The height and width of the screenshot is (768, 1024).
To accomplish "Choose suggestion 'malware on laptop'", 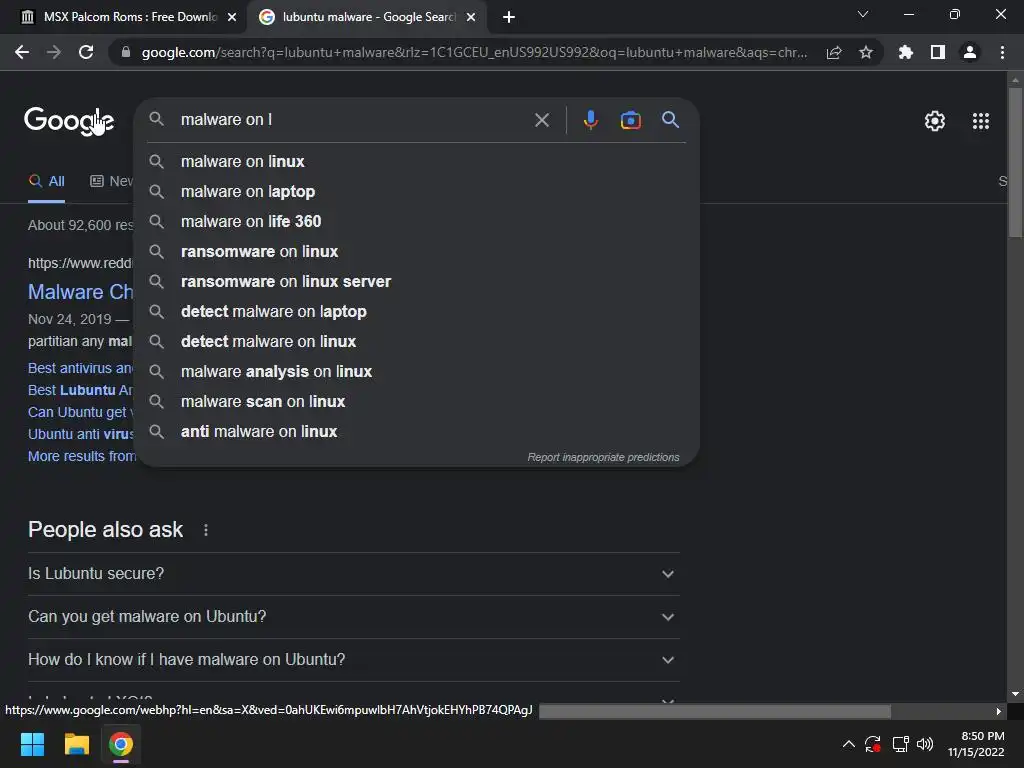I will pyautogui.click(x=417, y=191).
